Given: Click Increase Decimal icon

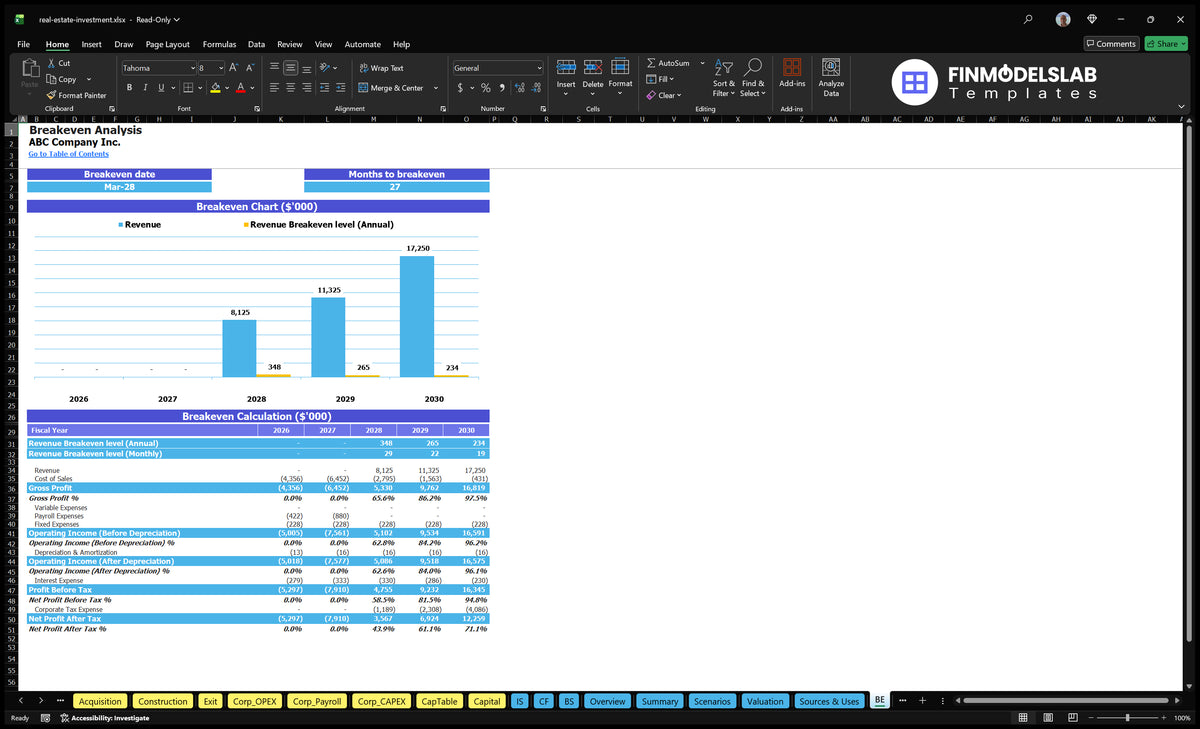Looking at the screenshot, I should (519, 88).
